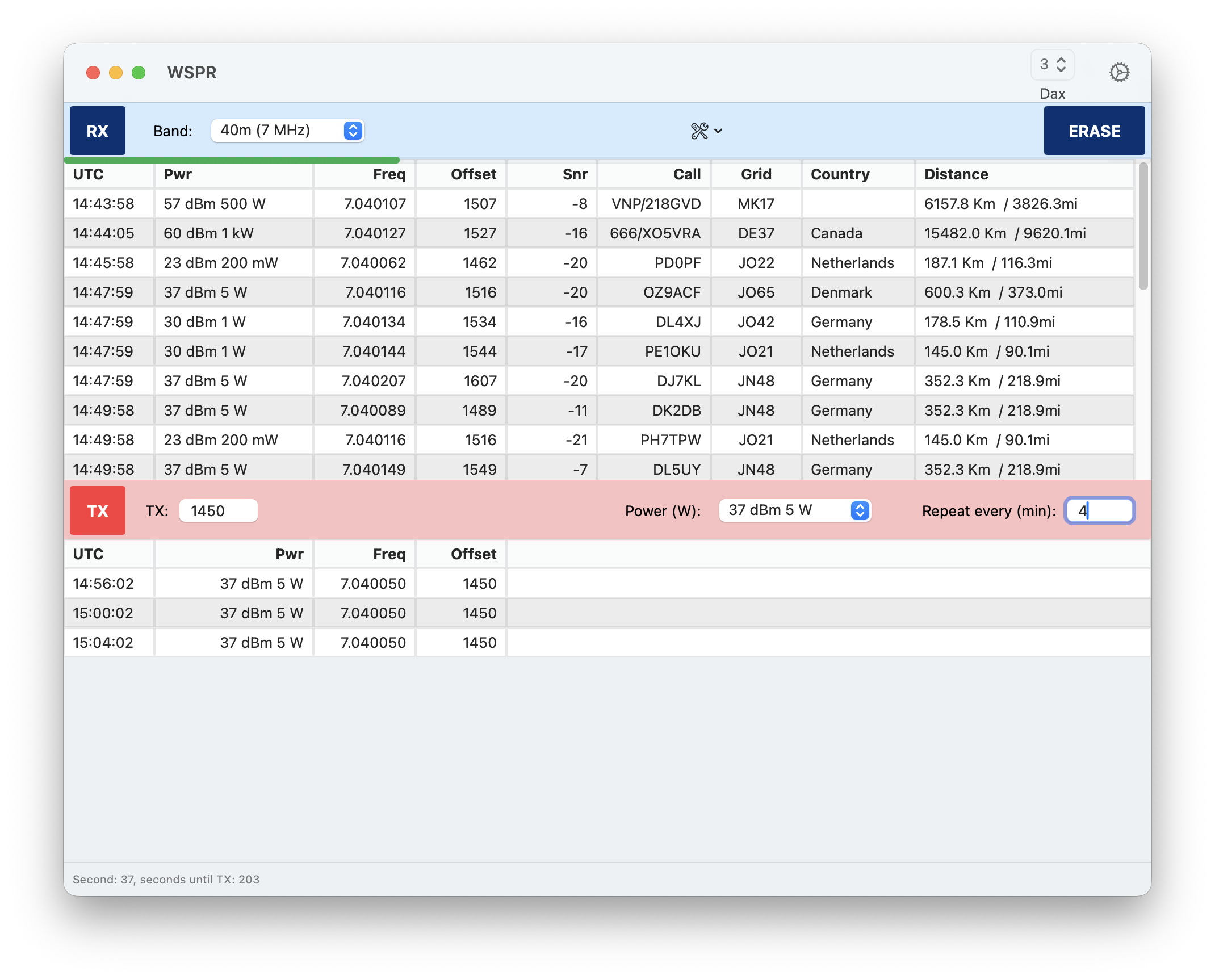Viewport: 1215px width, 980px height.
Task: Toggle the RX receive button
Action: [x=98, y=131]
